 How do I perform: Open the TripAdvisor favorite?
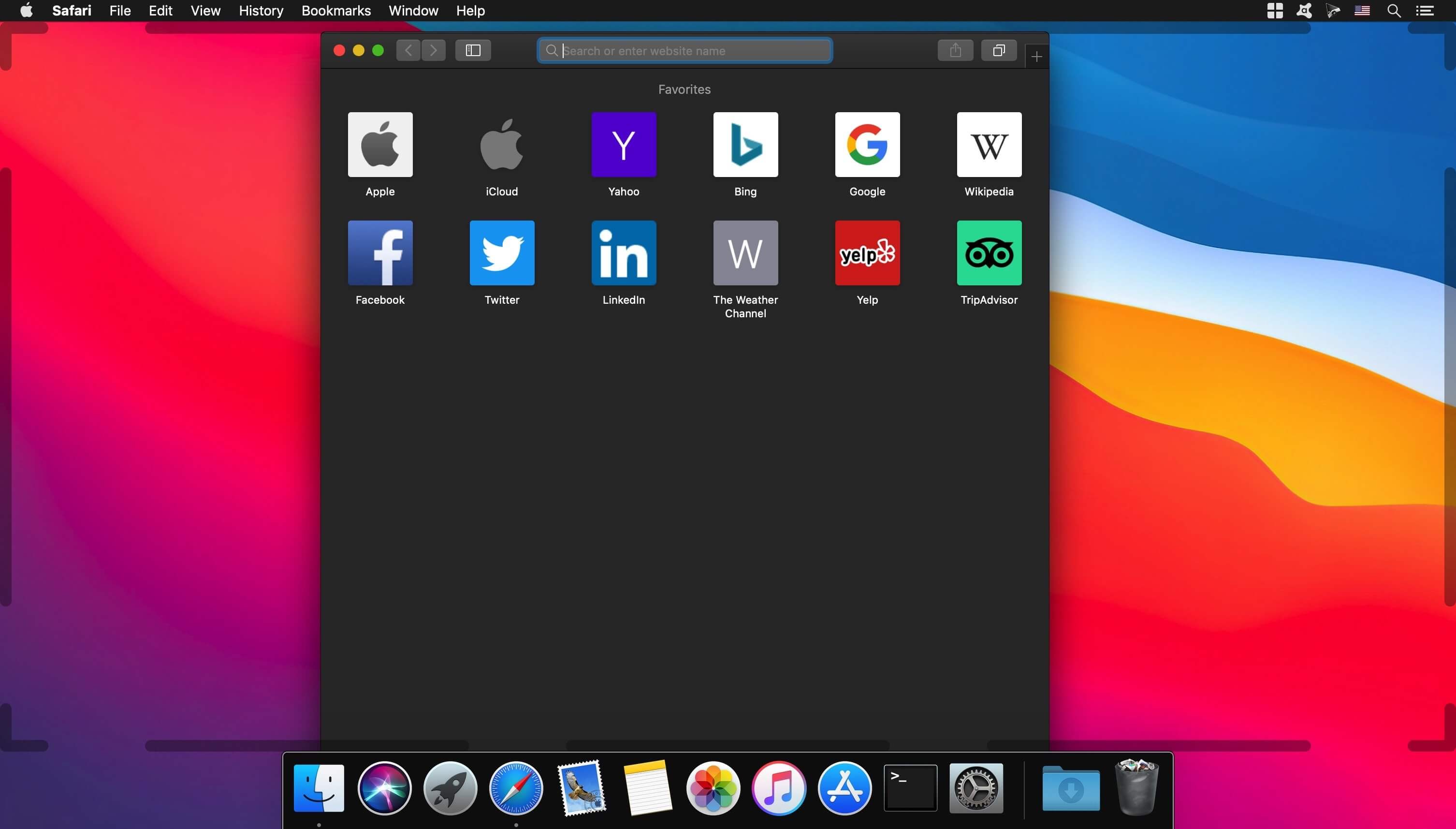(x=989, y=253)
